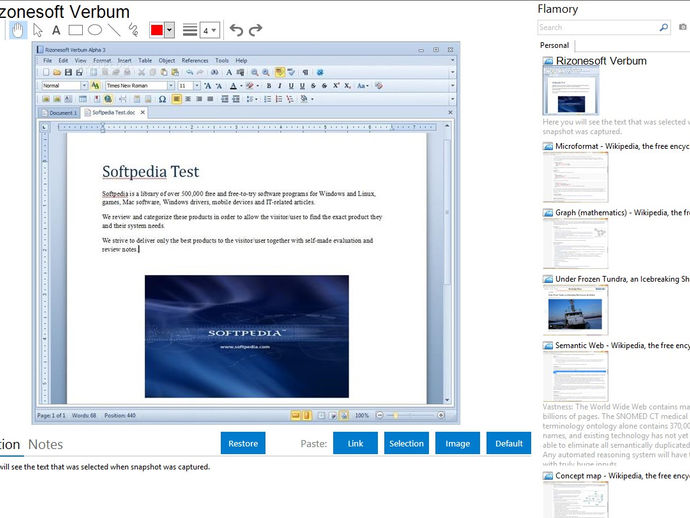Click the Image paste button
Image resolution: width=690 pixels, height=518 pixels.
(457, 443)
